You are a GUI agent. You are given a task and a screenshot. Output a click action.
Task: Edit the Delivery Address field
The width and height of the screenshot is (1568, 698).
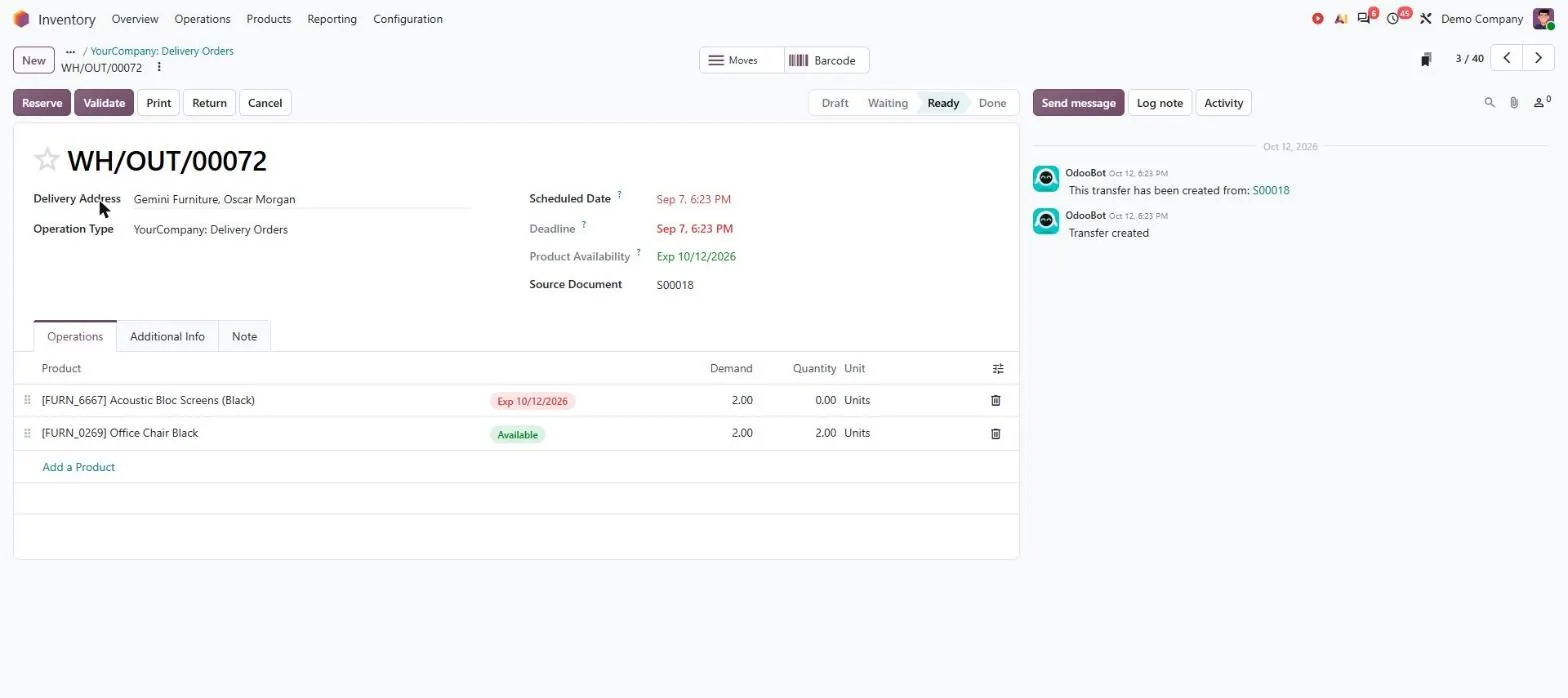click(302, 199)
